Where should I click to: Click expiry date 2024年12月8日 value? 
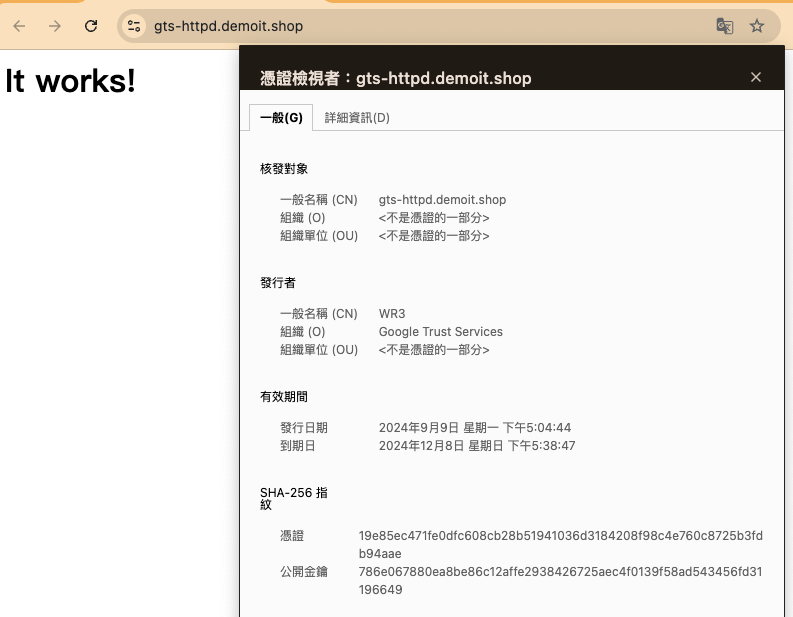click(477, 446)
